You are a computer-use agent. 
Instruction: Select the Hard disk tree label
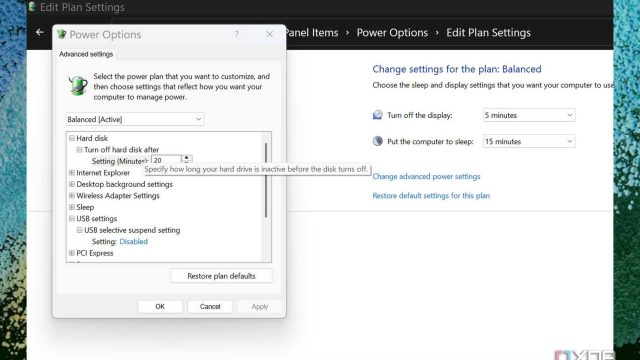click(92, 138)
